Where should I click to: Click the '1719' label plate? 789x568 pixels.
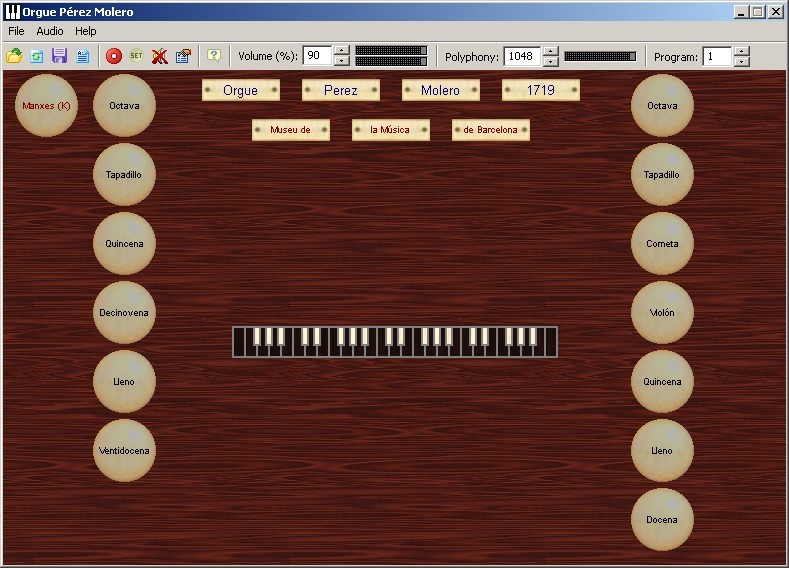[540, 90]
